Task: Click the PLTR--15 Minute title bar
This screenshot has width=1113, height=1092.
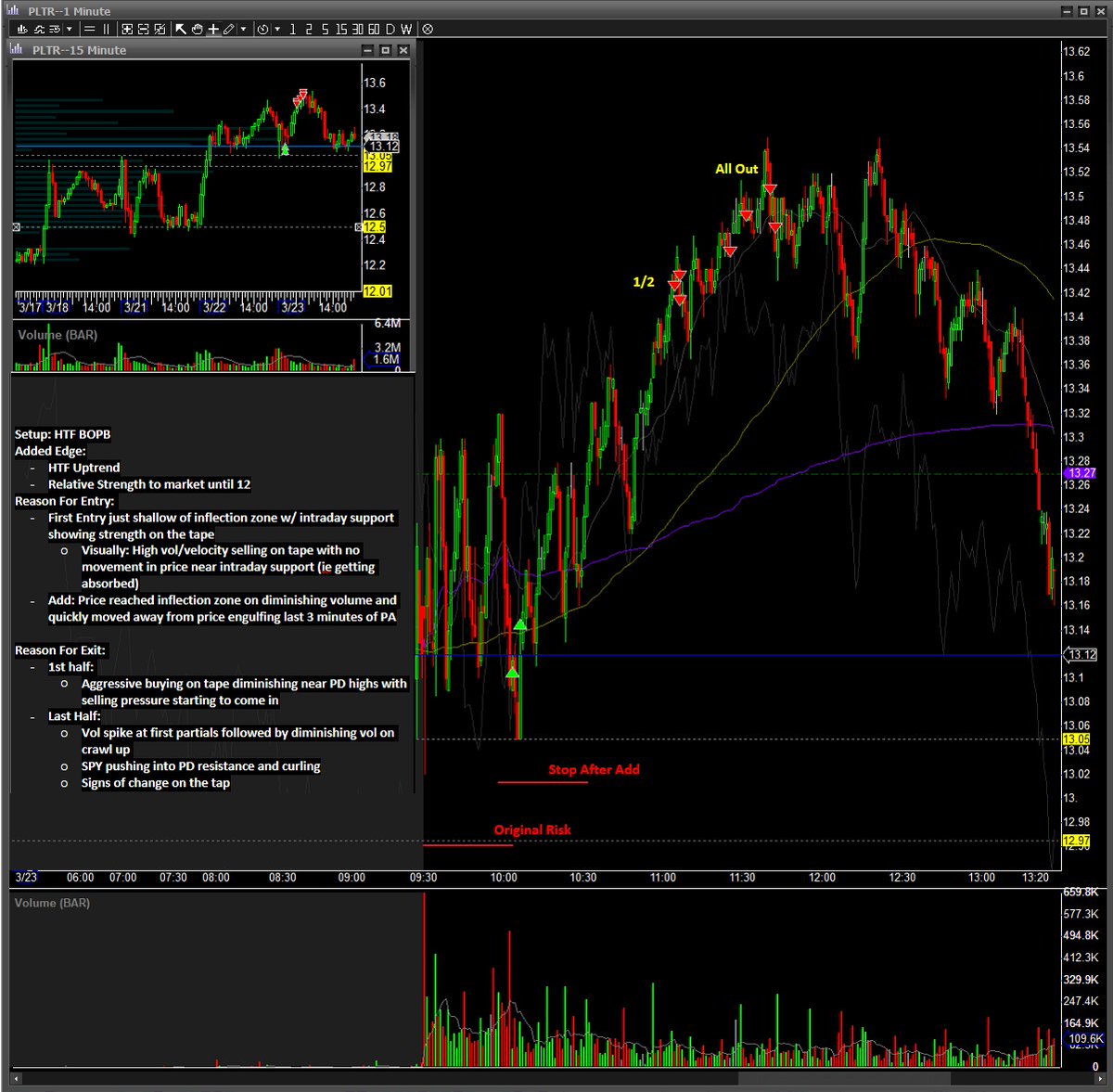Action: click(211, 50)
